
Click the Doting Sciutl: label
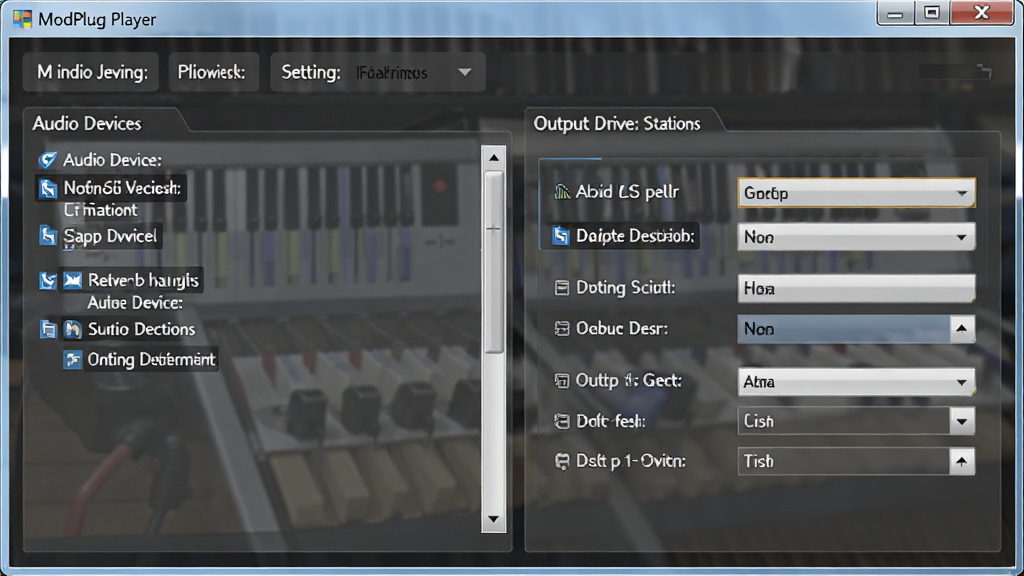point(625,287)
